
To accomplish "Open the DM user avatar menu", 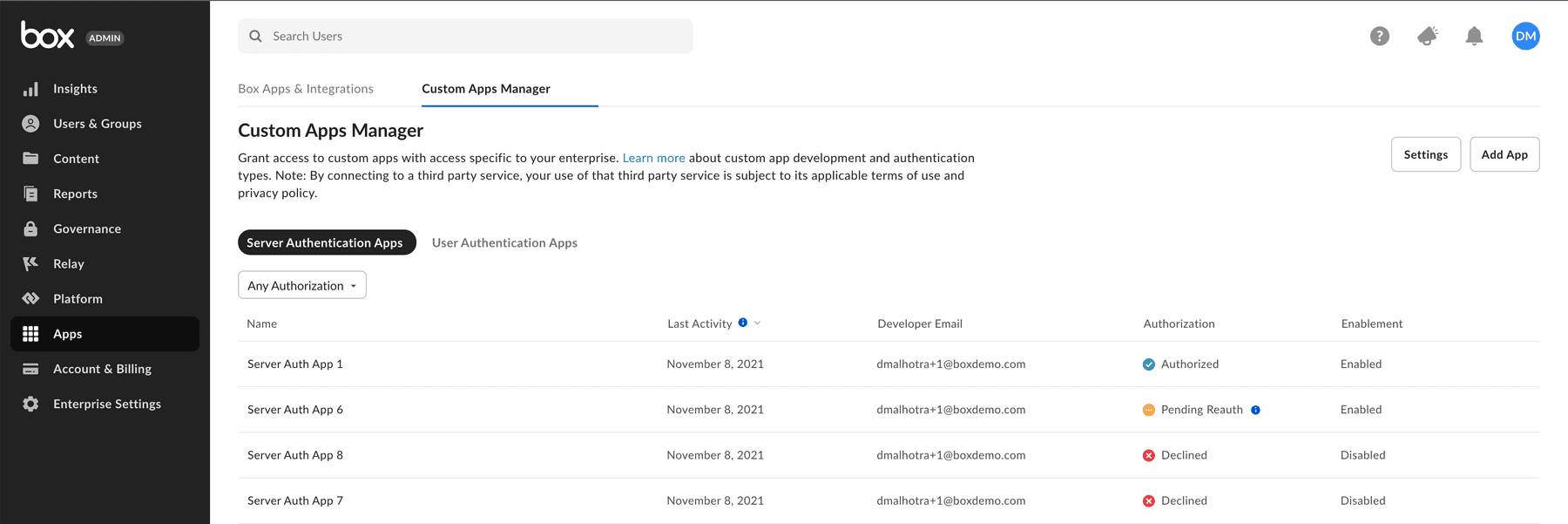I will tap(1525, 36).
